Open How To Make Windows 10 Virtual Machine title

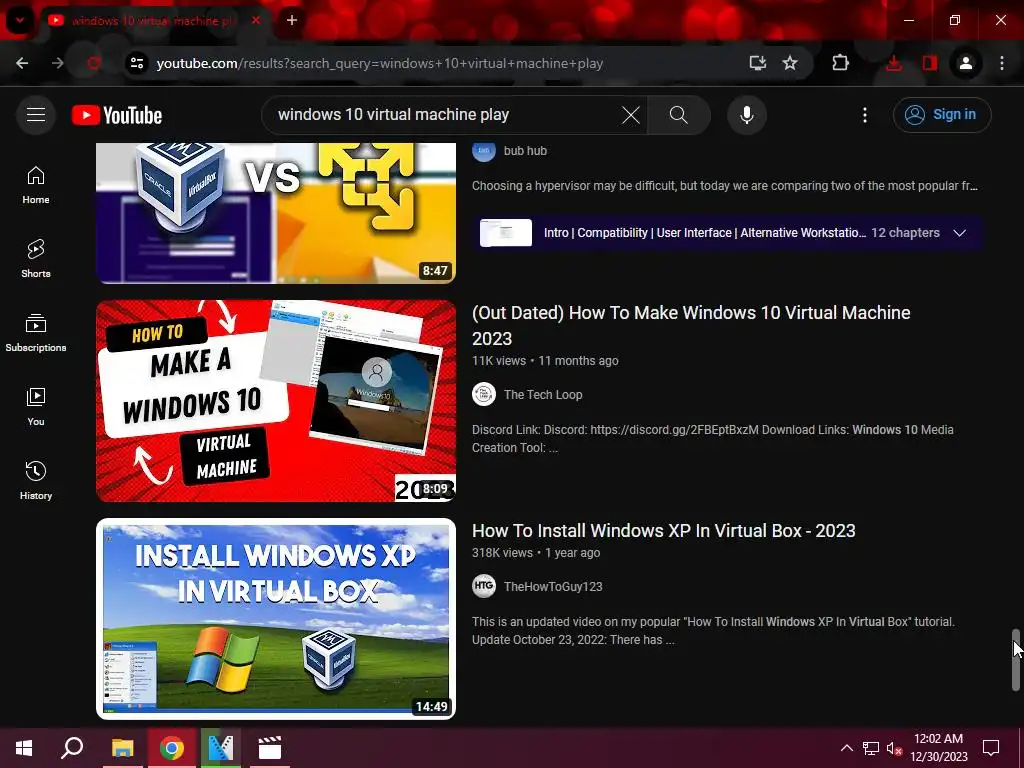click(x=691, y=325)
